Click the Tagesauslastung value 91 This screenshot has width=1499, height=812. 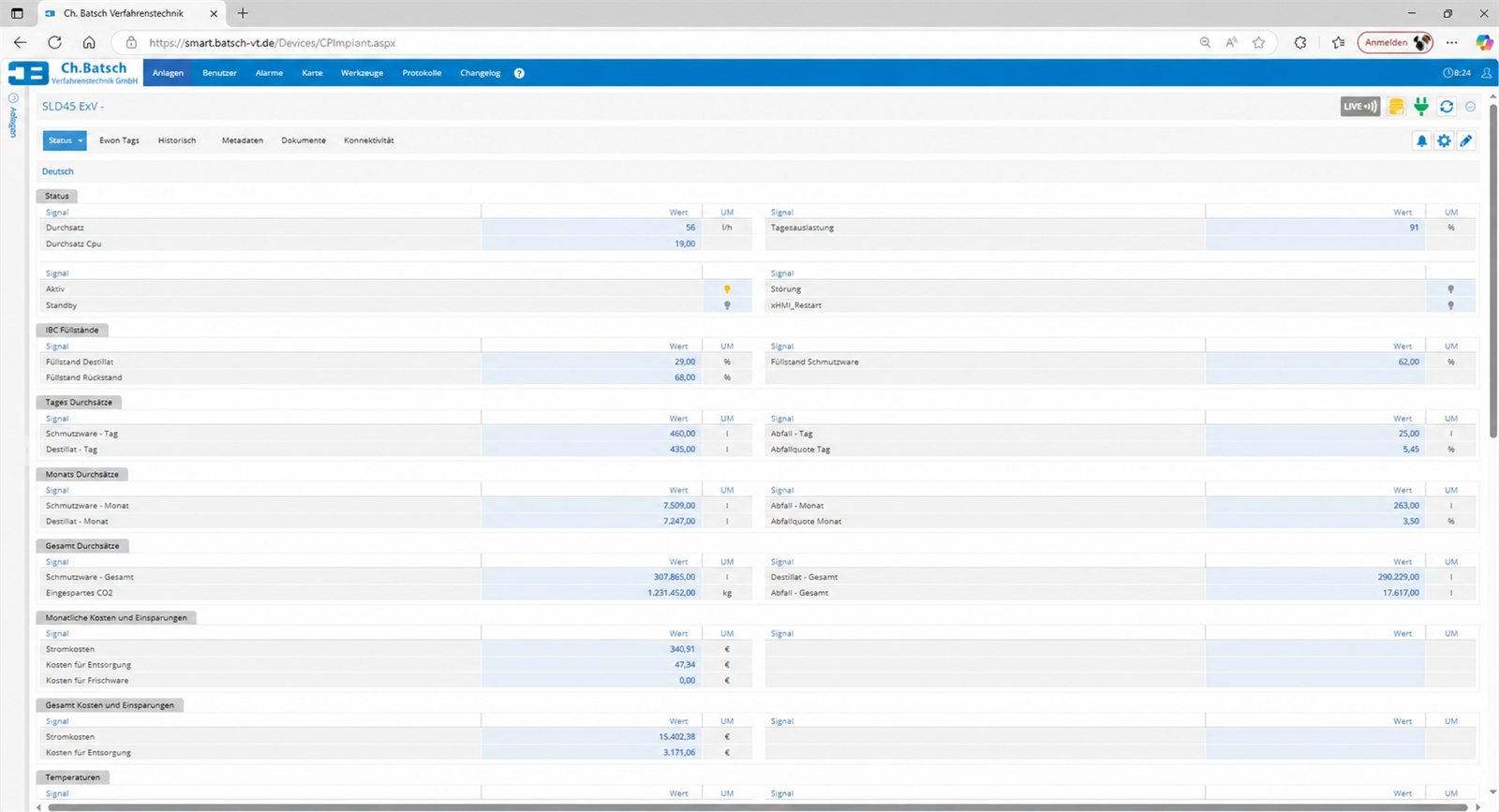(1414, 228)
